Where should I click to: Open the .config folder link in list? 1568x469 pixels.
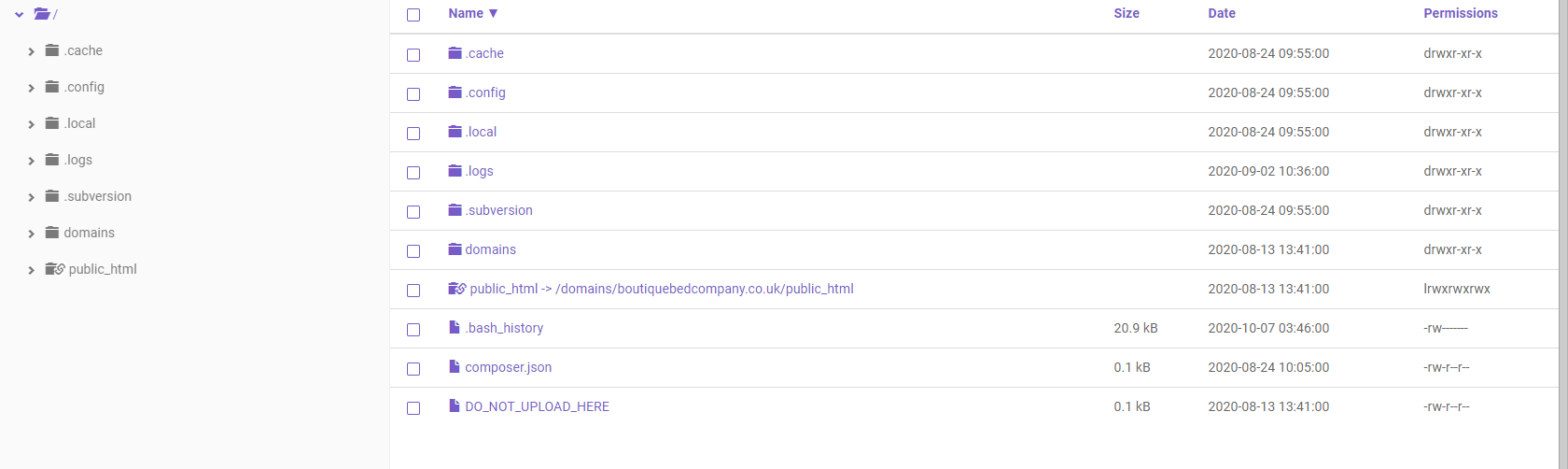[x=485, y=92]
